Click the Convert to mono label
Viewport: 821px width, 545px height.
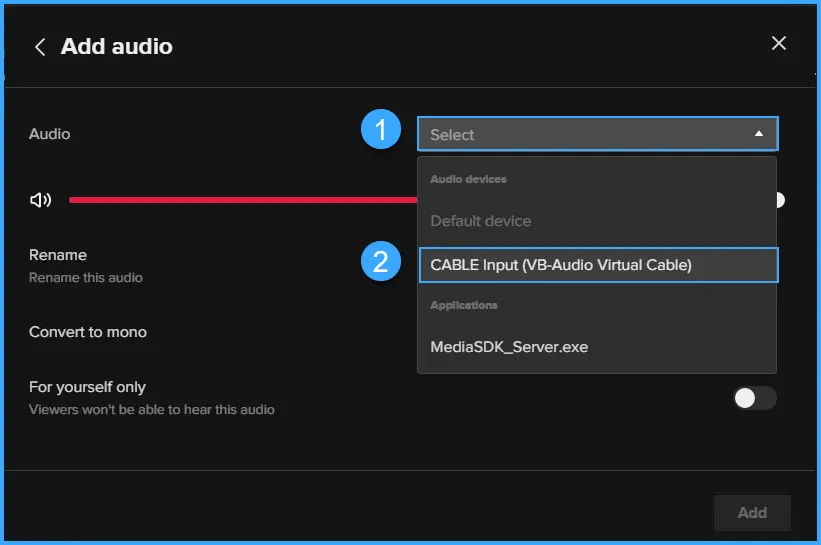click(x=88, y=332)
